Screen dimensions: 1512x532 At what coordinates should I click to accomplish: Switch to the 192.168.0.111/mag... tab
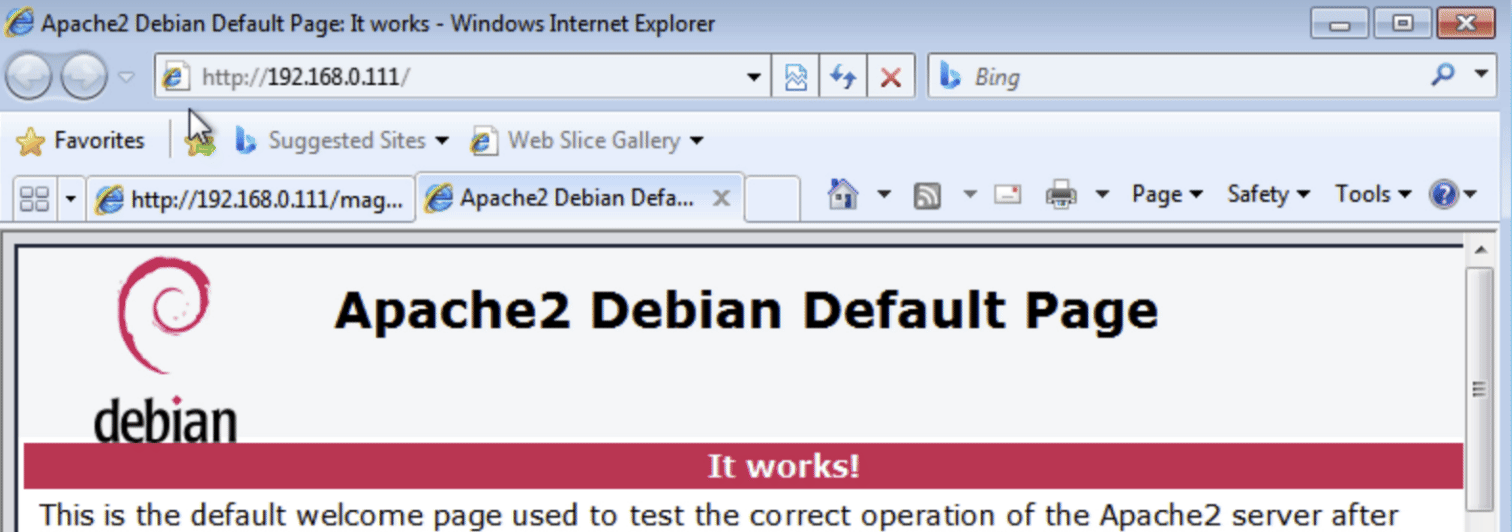(x=250, y=199)
